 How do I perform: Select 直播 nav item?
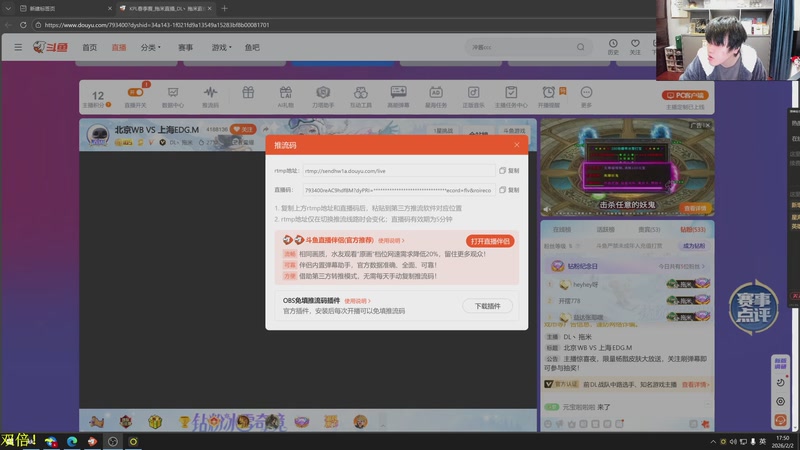[119, 47]
